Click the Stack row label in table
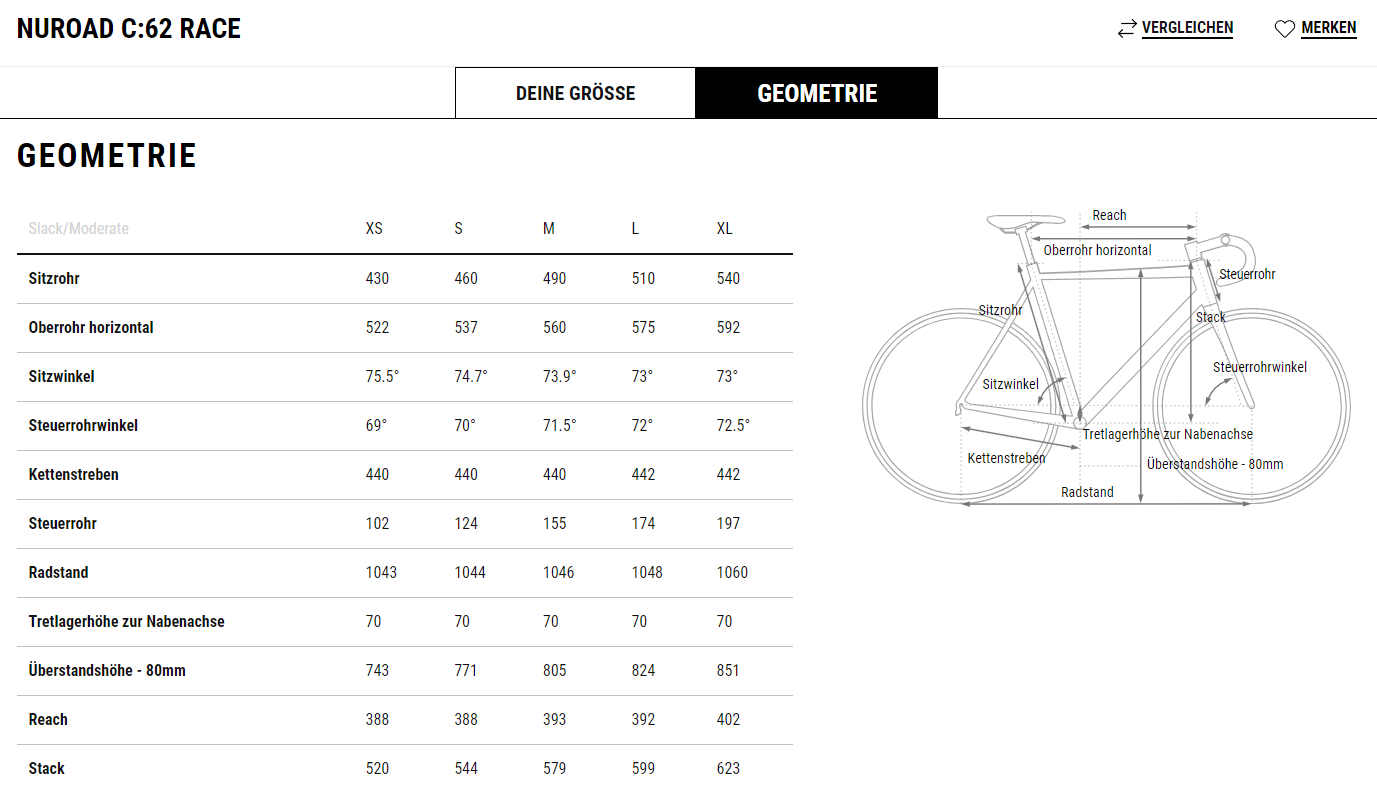 [x=47, y=768]
